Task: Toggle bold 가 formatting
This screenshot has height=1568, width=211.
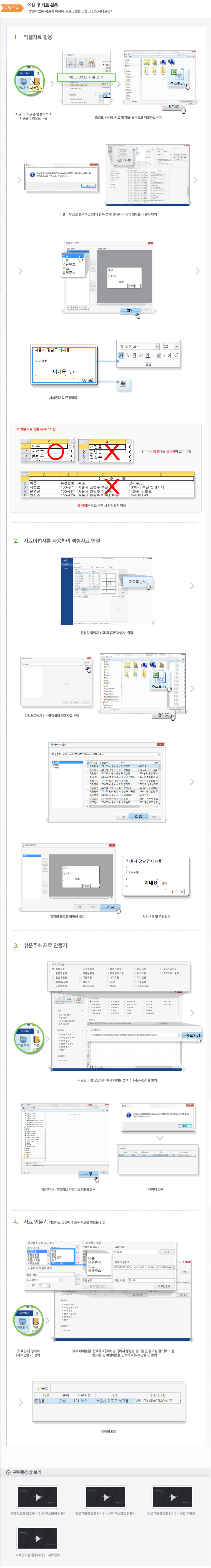Action: point(121,355)
